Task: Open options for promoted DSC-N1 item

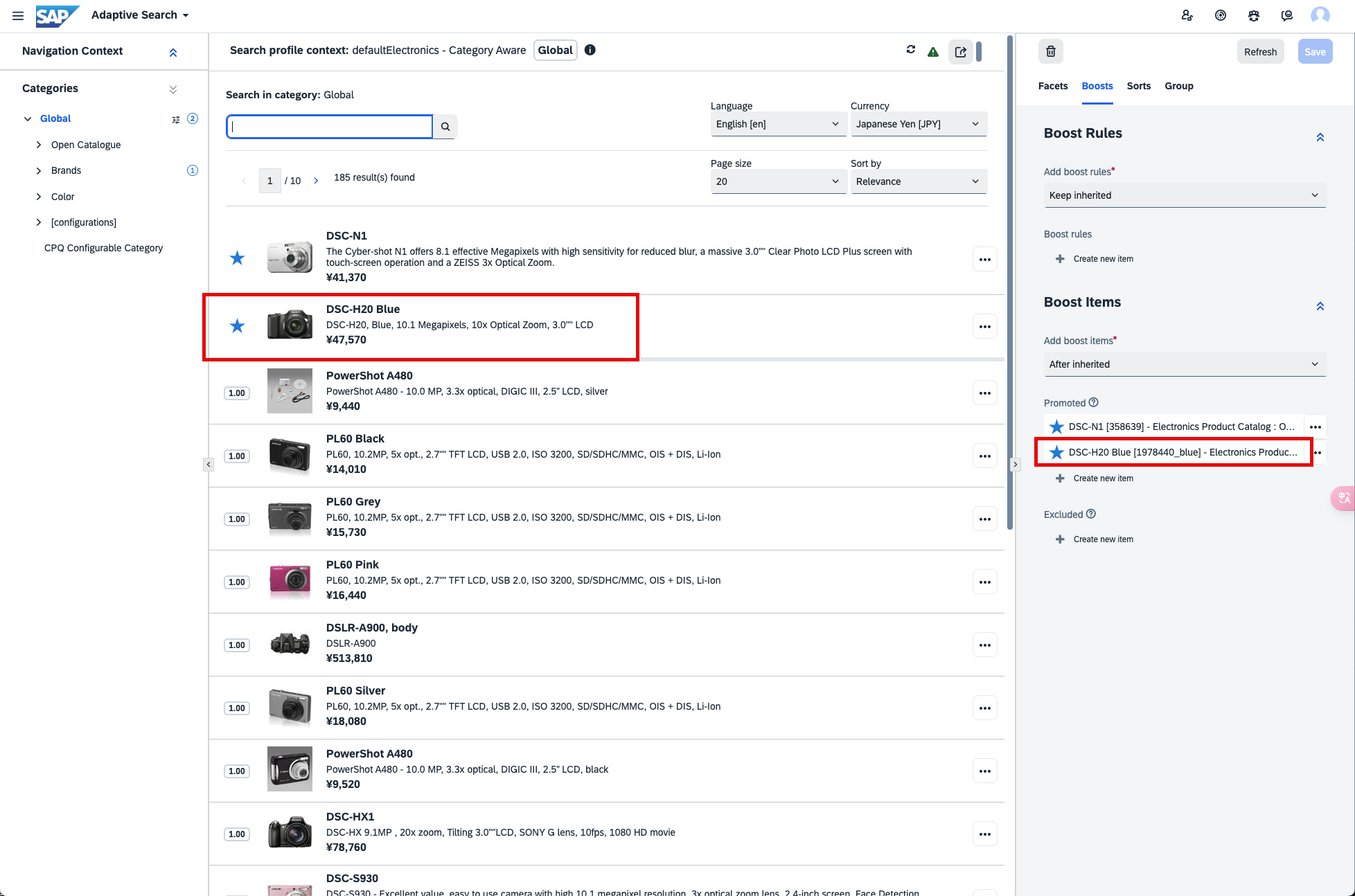Action: click(x=1316, y=427)
